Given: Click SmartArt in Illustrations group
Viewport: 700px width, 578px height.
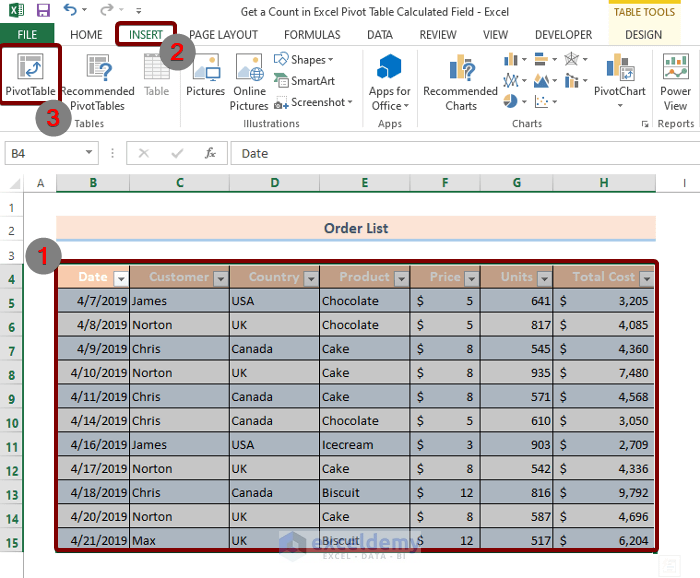Looking at the screenshot, I should pyautogui.click(x=304, y=81).
